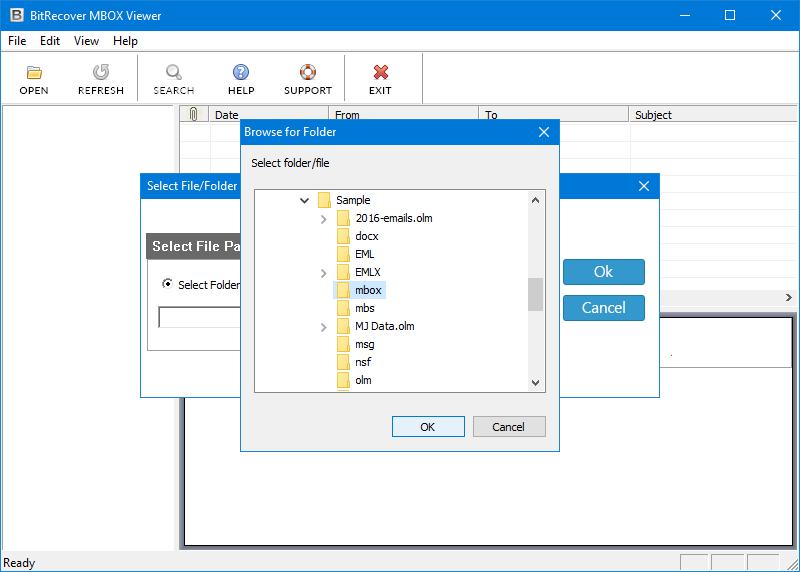Select the docx folder icon
The width and height of the screenshot is (800, 572).
point(343,236)
